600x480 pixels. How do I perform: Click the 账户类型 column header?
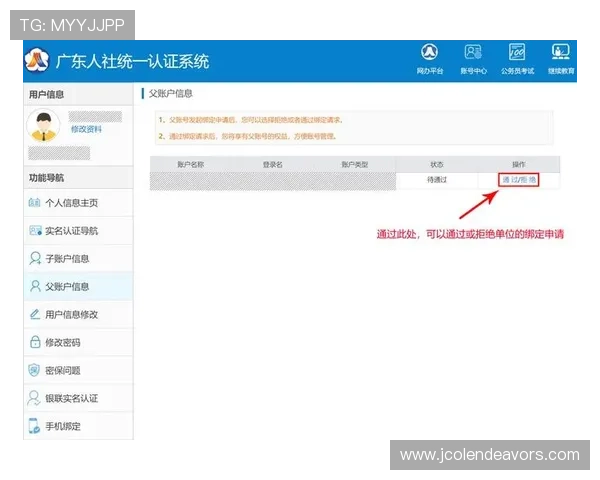355,165
